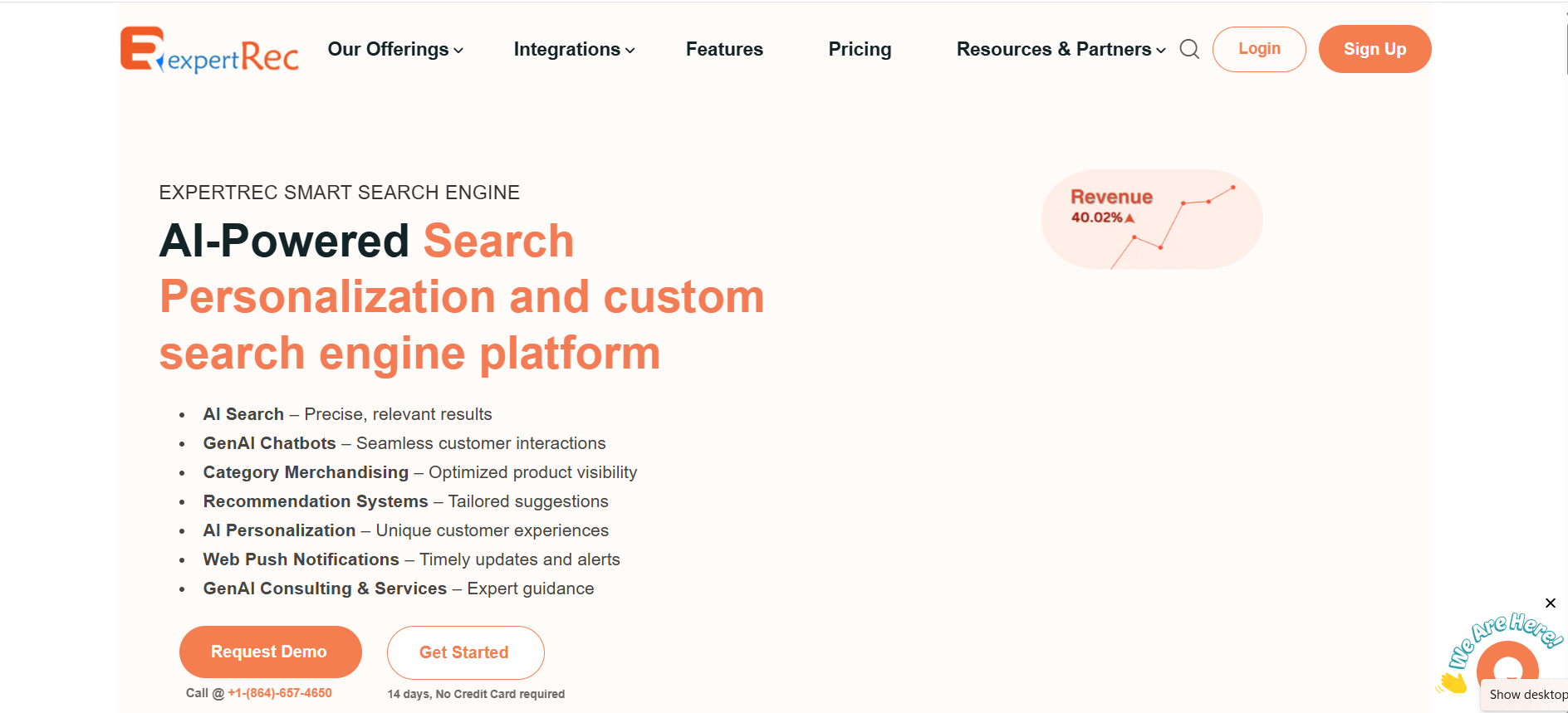Expand the Our Offerings dropdown
1568x713 pixels.
click(395, 50)
